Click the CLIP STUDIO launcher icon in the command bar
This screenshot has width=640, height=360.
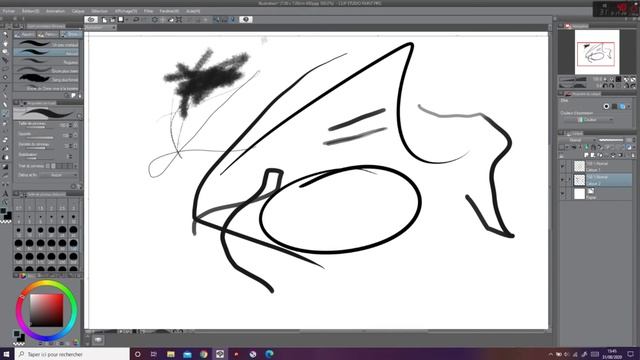tap(91, 20)
